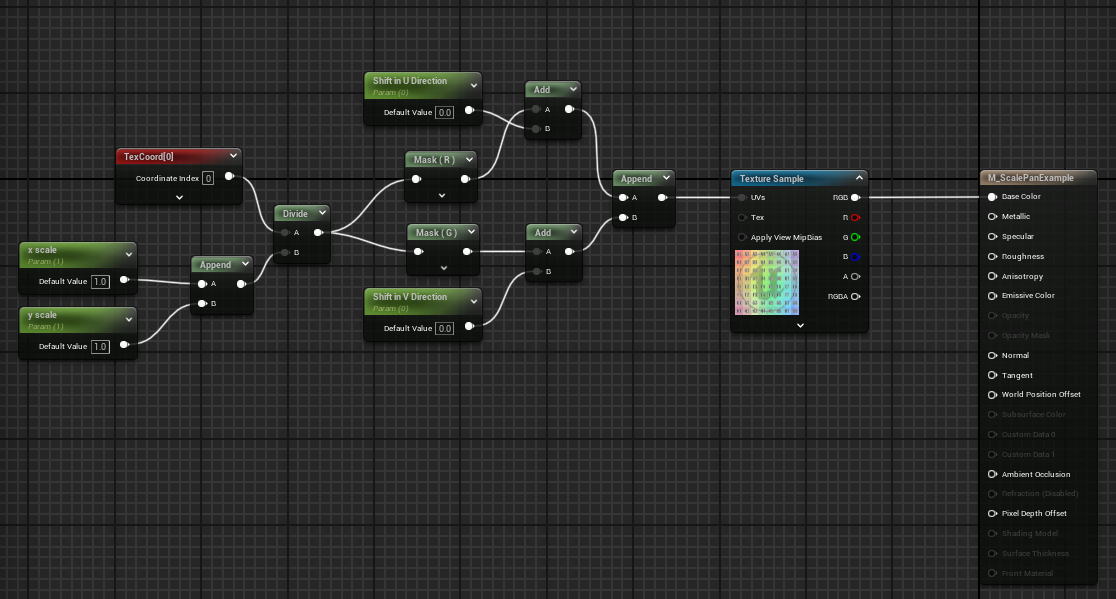Toggle the chevron below the Texture Sample preview

[x=799, y=325]
